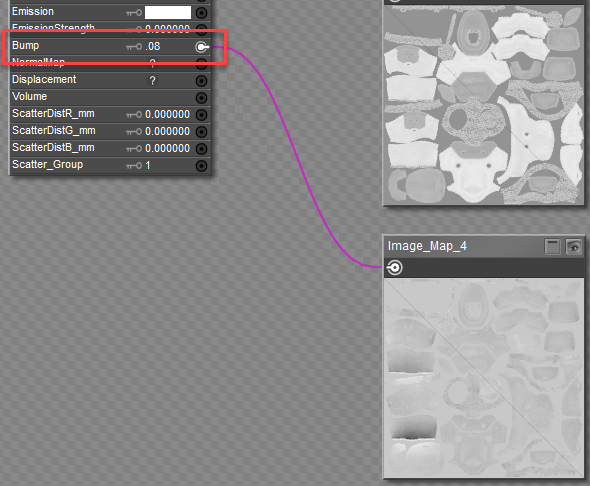
Task: Click the connected Bump socket
Action: pos(202,47)
